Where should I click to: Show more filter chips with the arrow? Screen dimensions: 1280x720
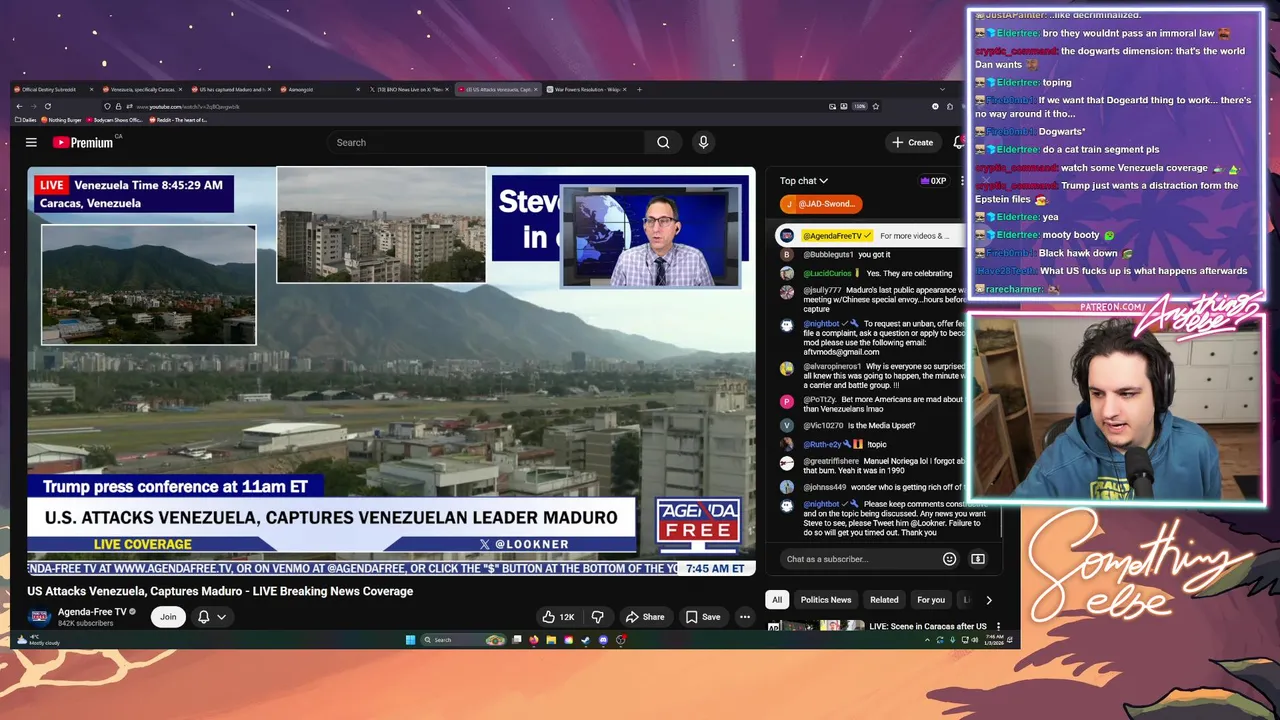tap(989, 600)
